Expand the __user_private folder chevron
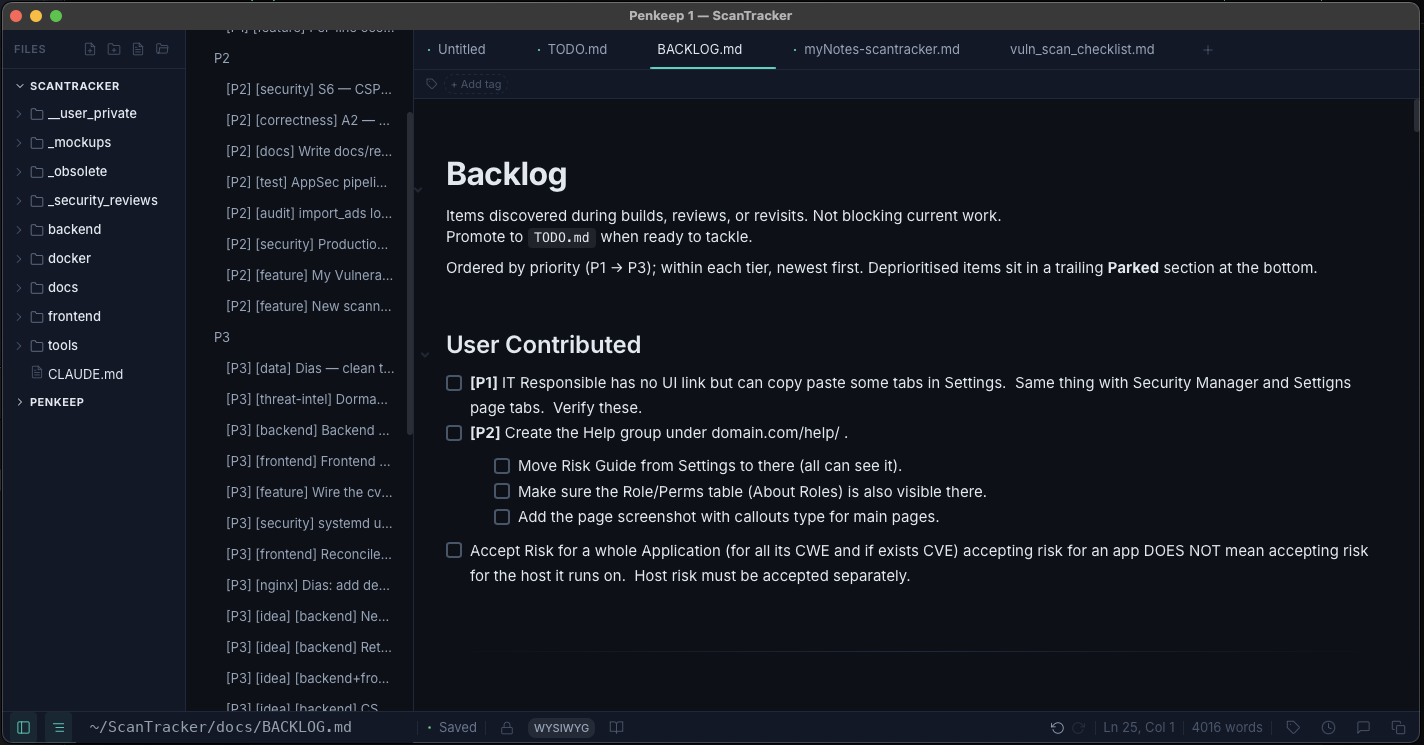 click(x=19, y=114)
